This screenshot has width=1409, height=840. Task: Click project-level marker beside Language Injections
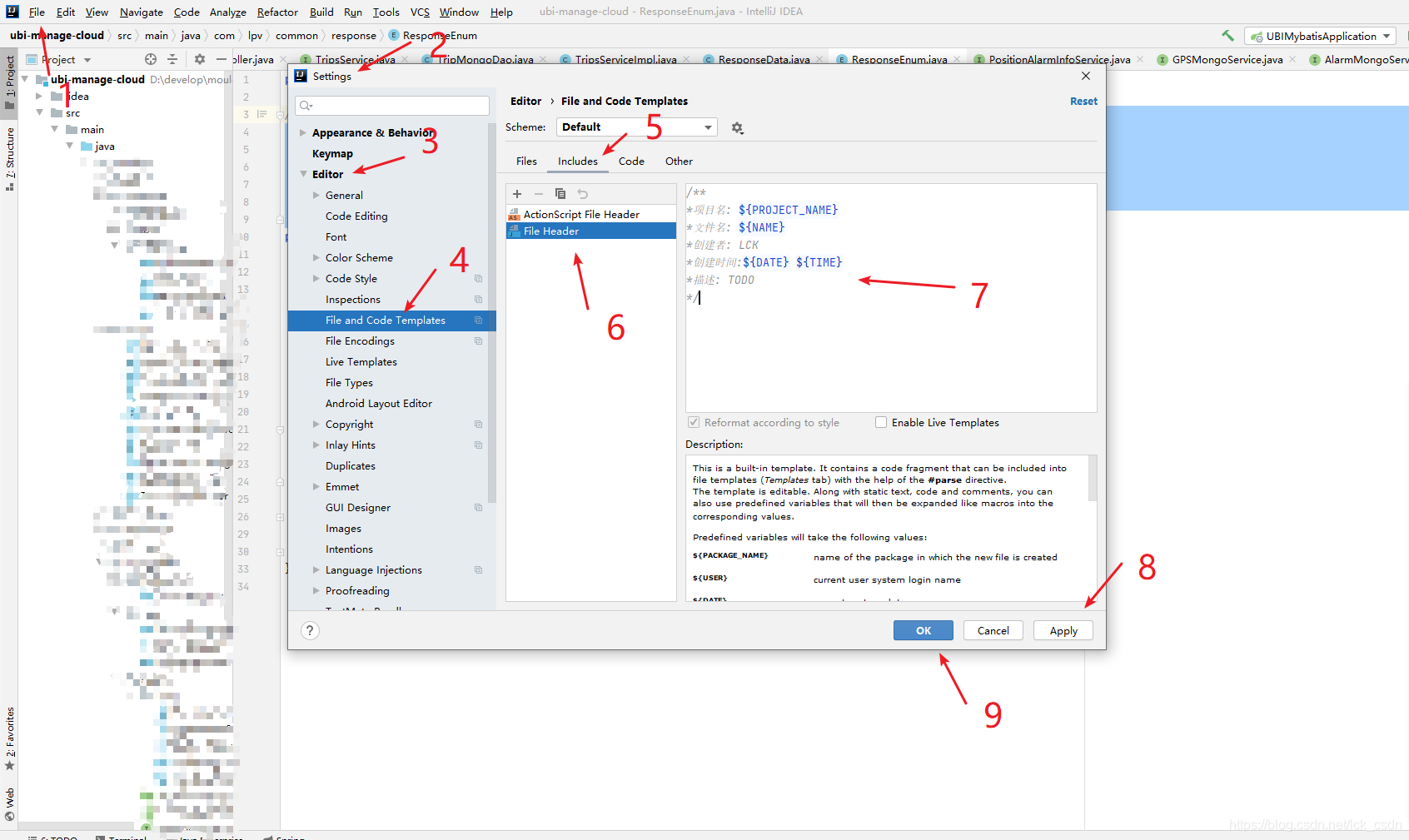pyautogui.click(x=478, y=570)
